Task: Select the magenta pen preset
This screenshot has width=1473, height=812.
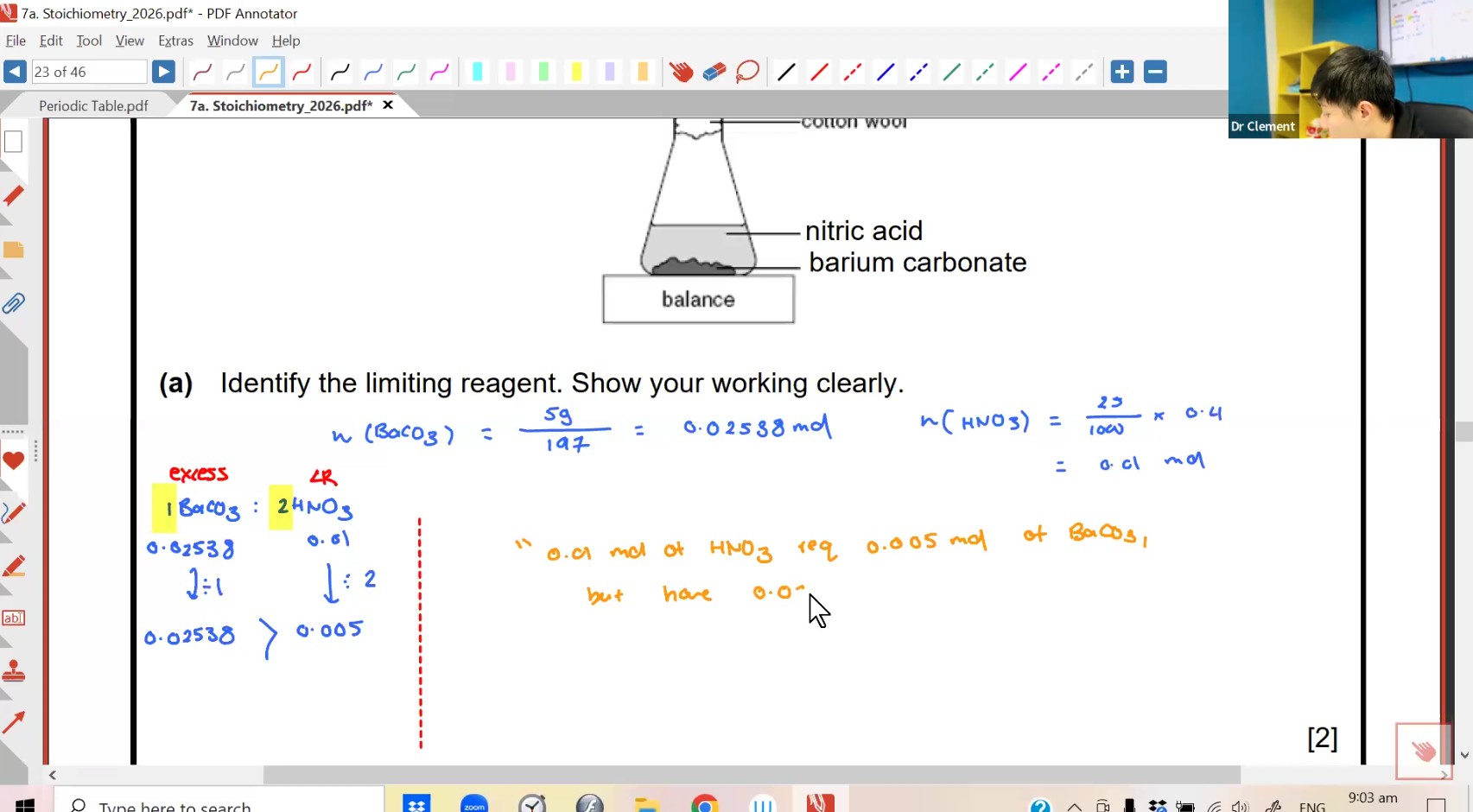Action: tap(440, 72)
